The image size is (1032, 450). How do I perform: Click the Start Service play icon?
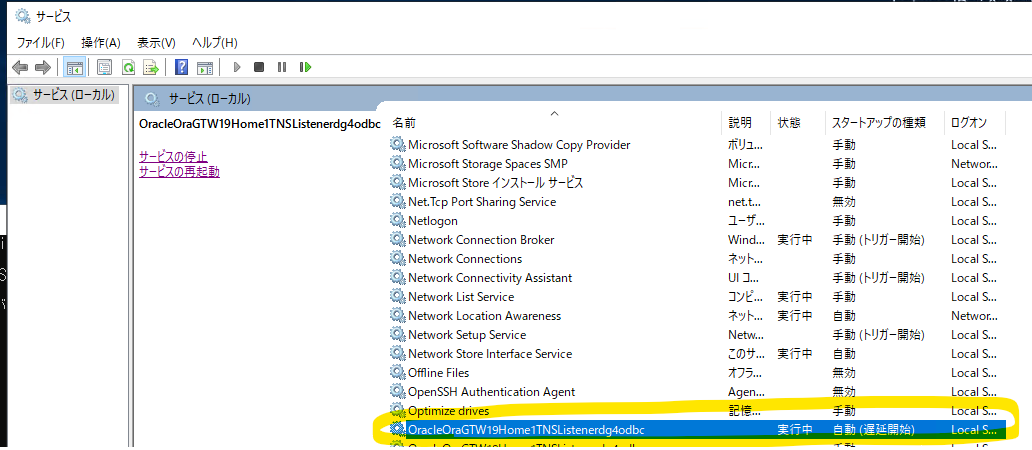coord(238,67)
